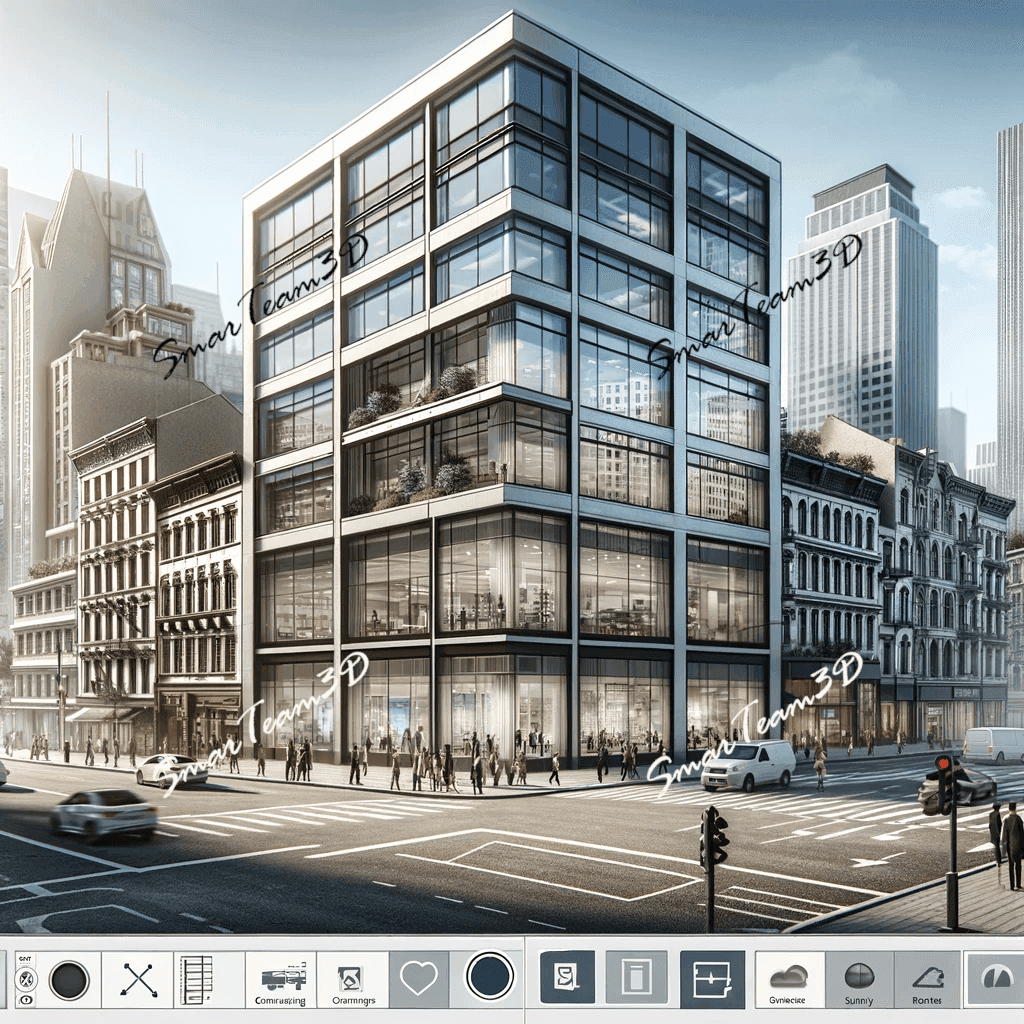Click the dark round record button
The width and height of the screenshot is (1024, 1024).
click(69, 979)
